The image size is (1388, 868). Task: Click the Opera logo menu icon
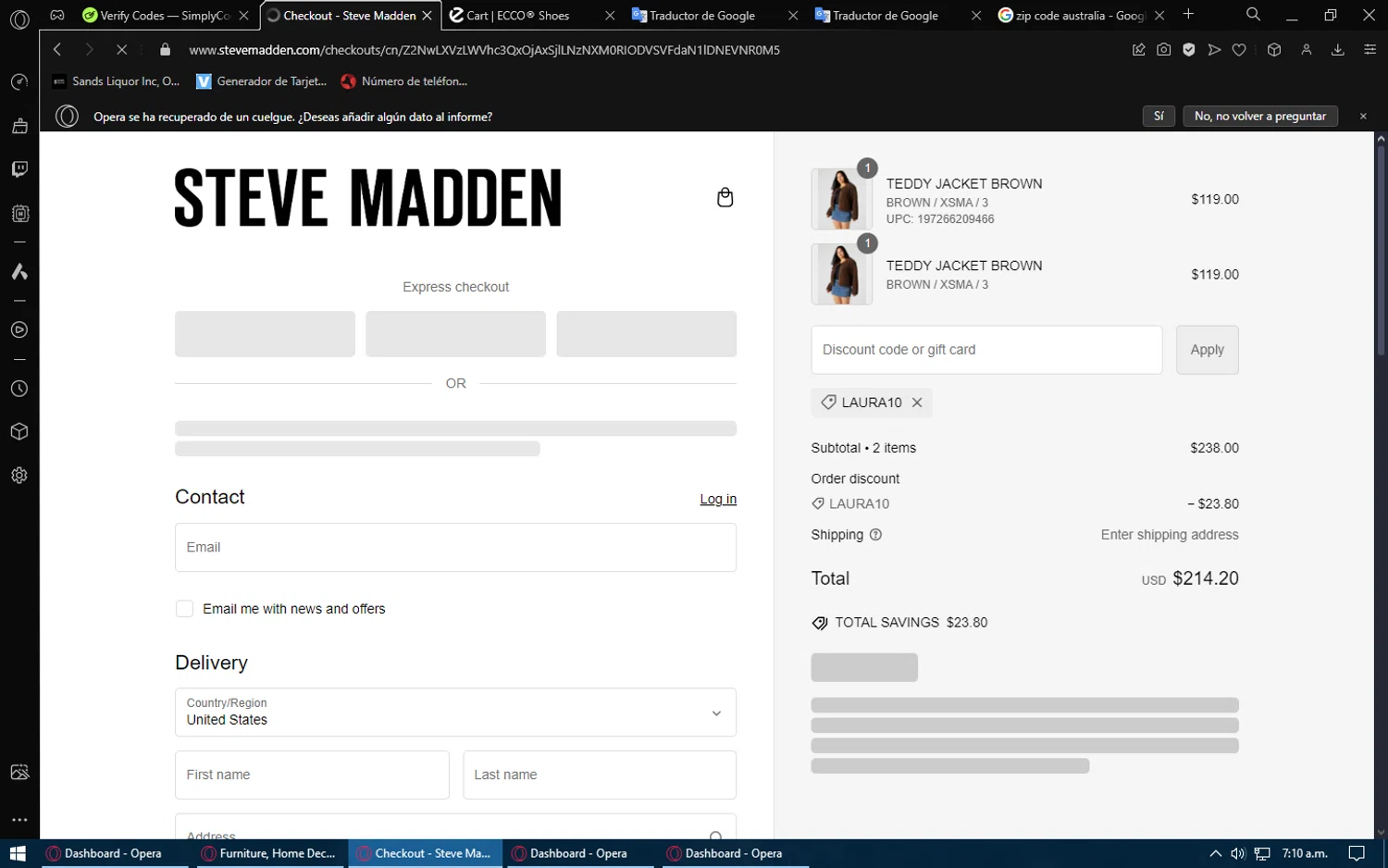(x=19, y=19)
